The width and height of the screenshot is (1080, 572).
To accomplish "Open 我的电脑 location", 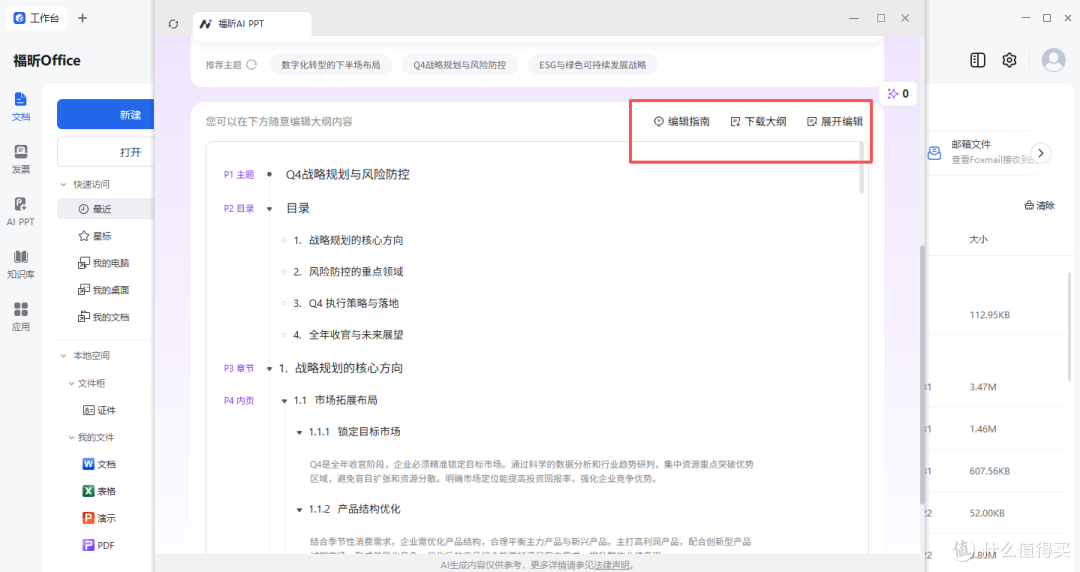I will (x=105, y=263).
